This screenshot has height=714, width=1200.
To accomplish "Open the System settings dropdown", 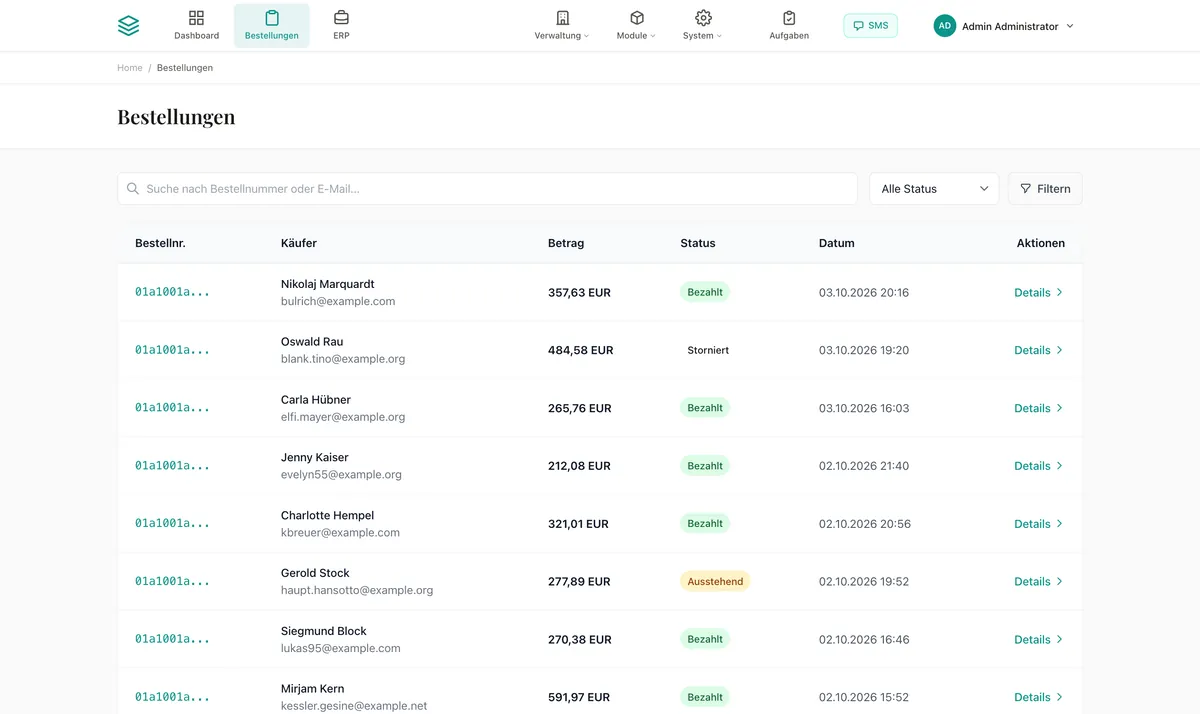I will pyautogui.click(x=703, y=26).
